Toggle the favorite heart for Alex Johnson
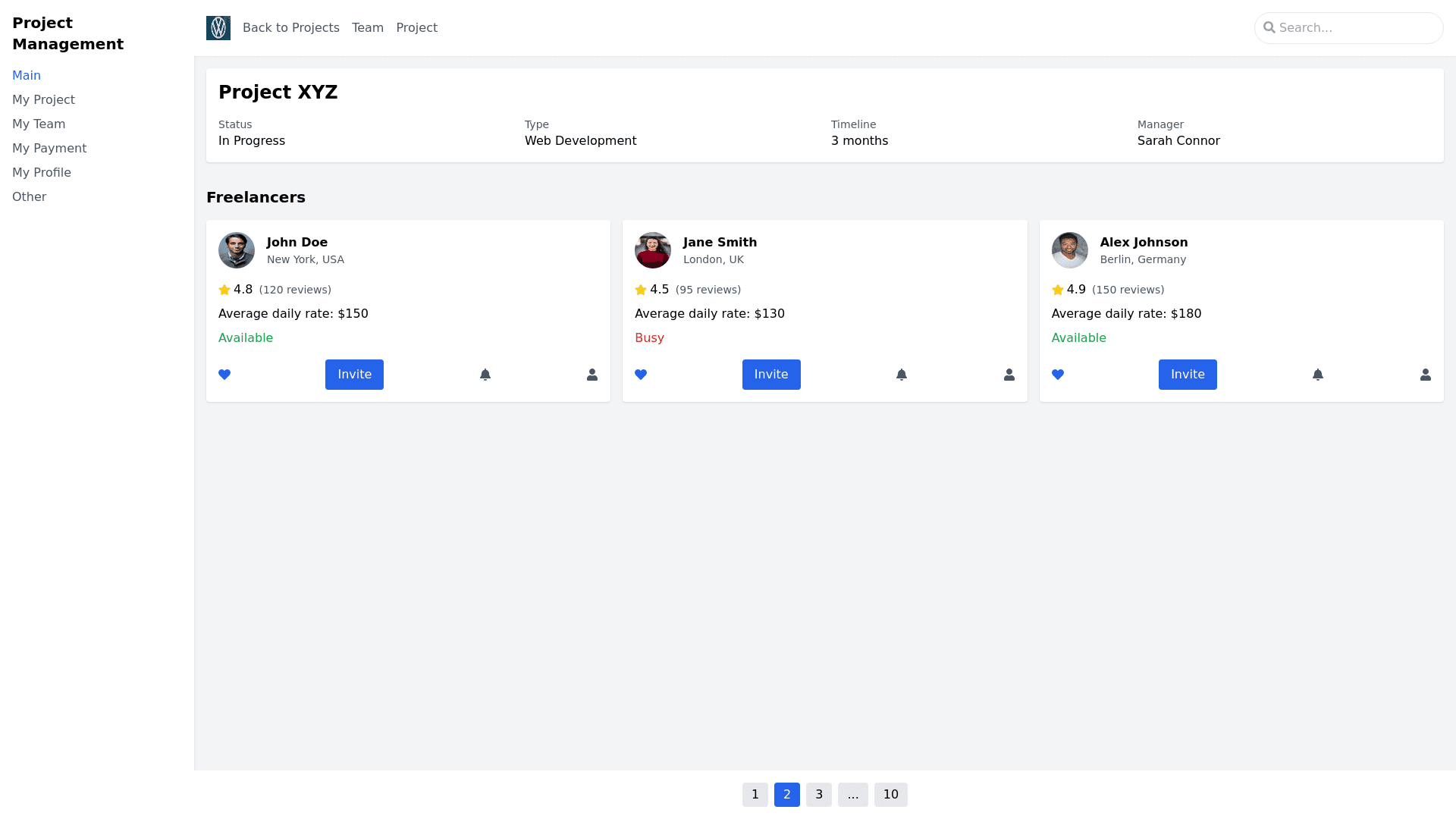This screenshot has height=819, width=1456. pyautogui.click(x=1058, y=374)
